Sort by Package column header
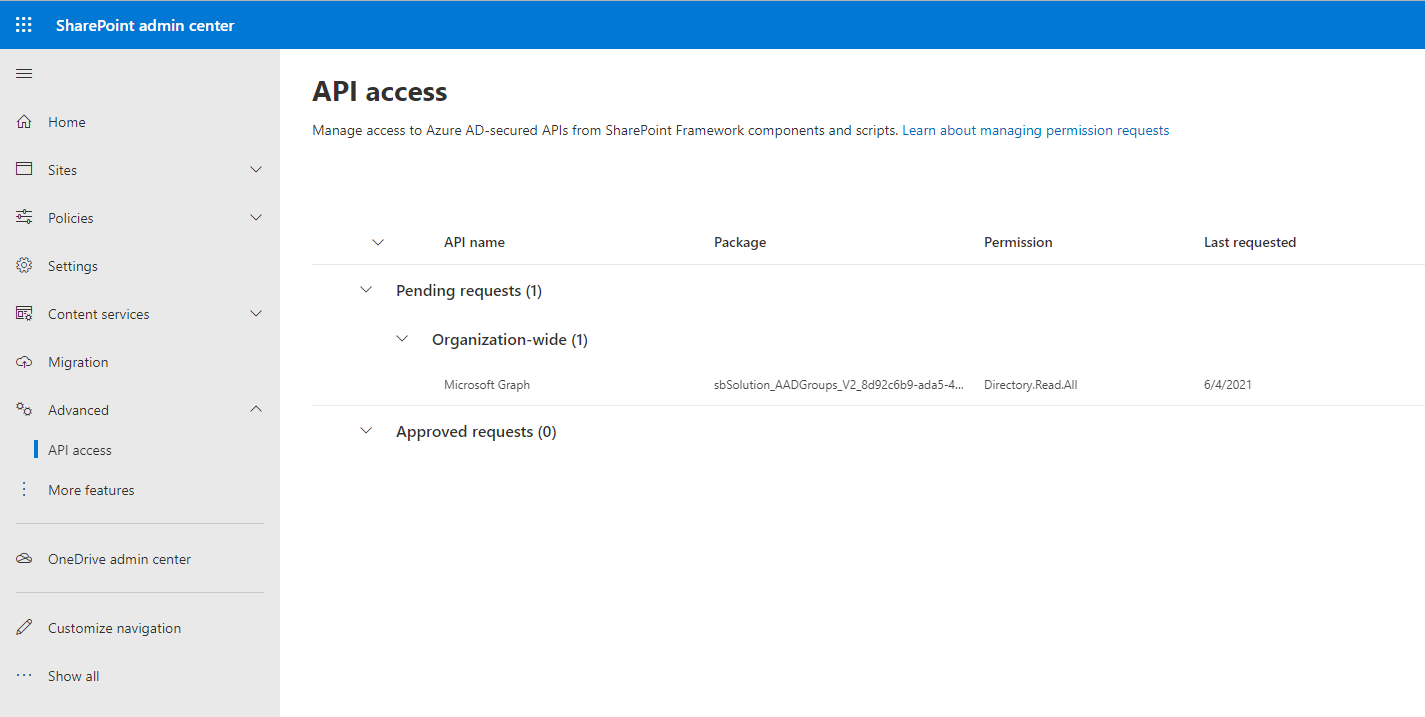Screen dimensions: 1425x717 pyautogui.click(x=740, y=242)
